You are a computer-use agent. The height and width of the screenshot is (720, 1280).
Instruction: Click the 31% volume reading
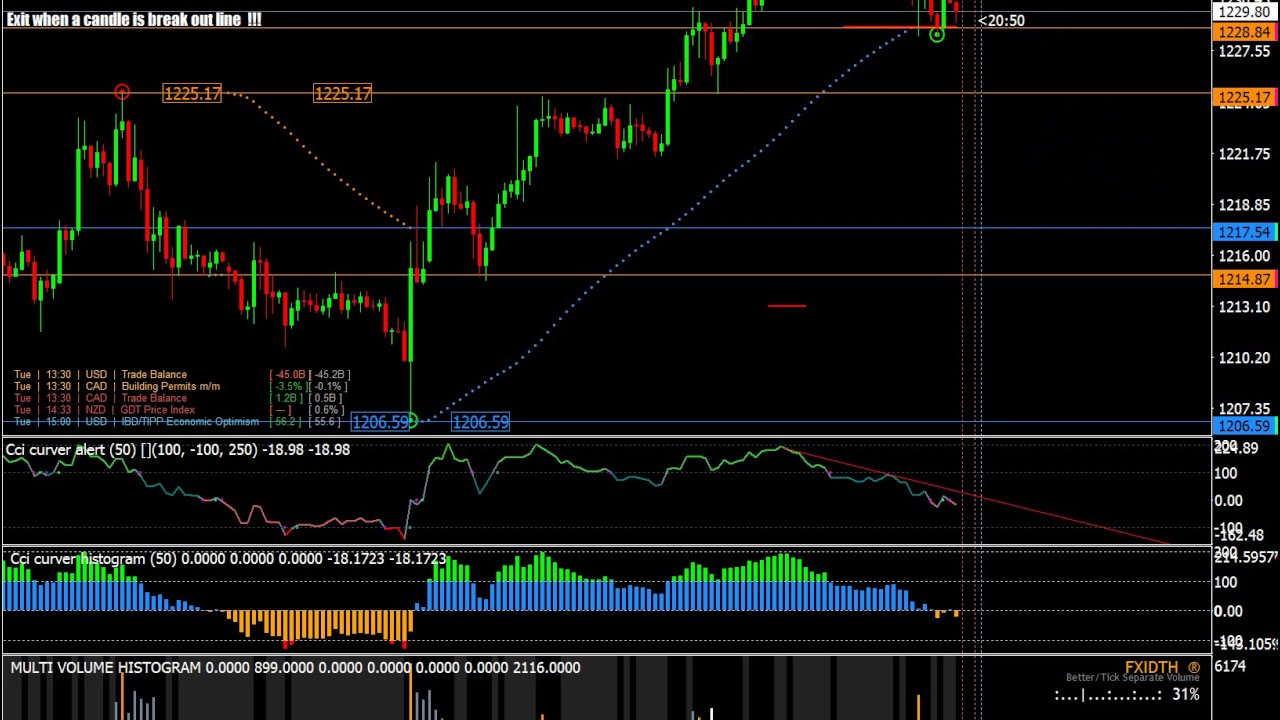pos(1185,694)
